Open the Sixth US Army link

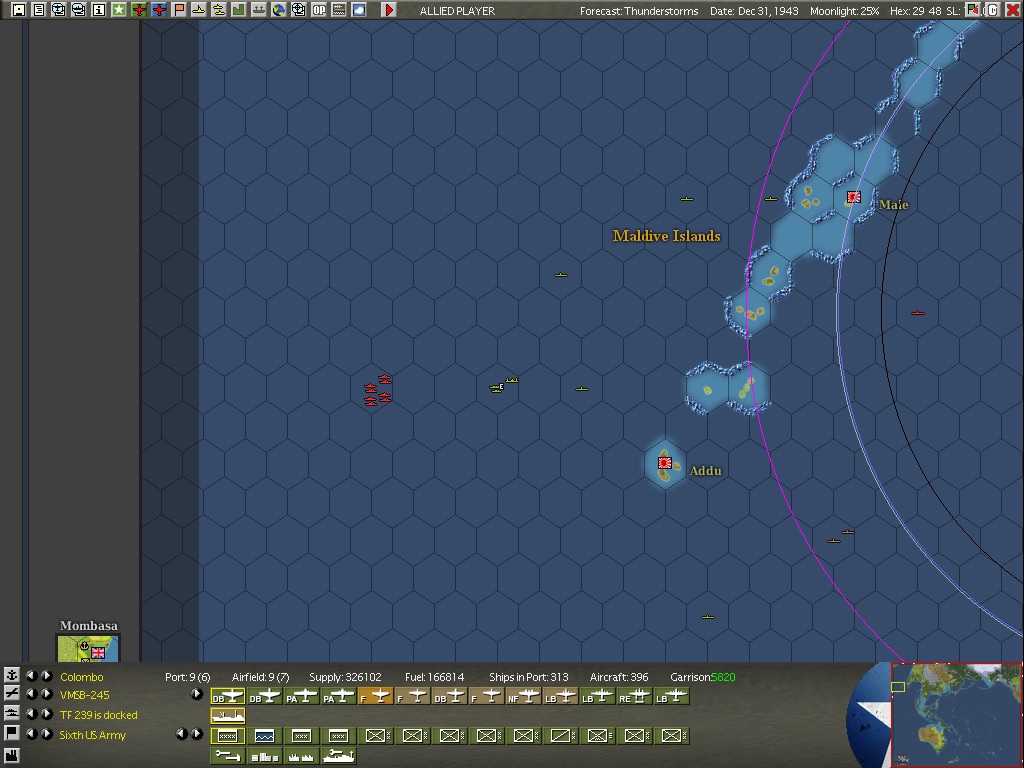pos(92,735)
